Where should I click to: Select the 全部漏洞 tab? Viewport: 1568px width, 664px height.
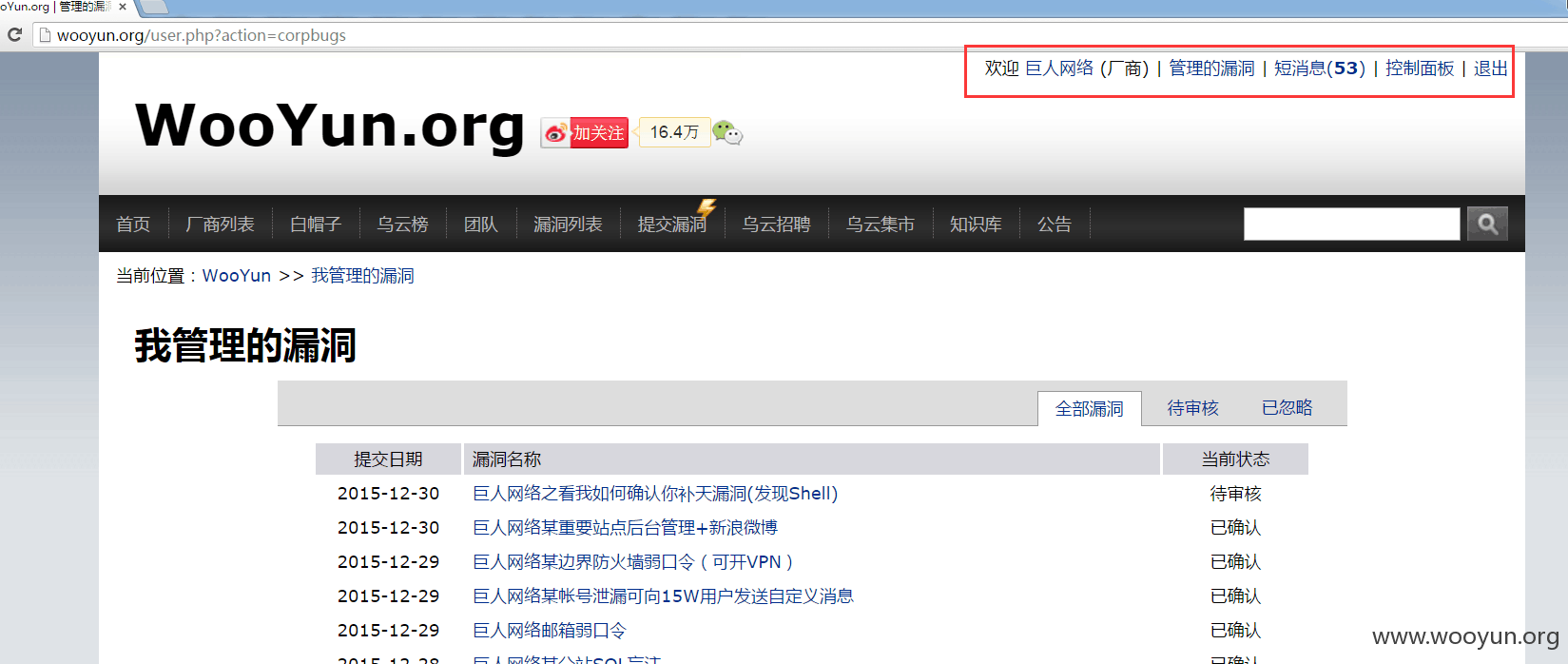pos(1090,409)
